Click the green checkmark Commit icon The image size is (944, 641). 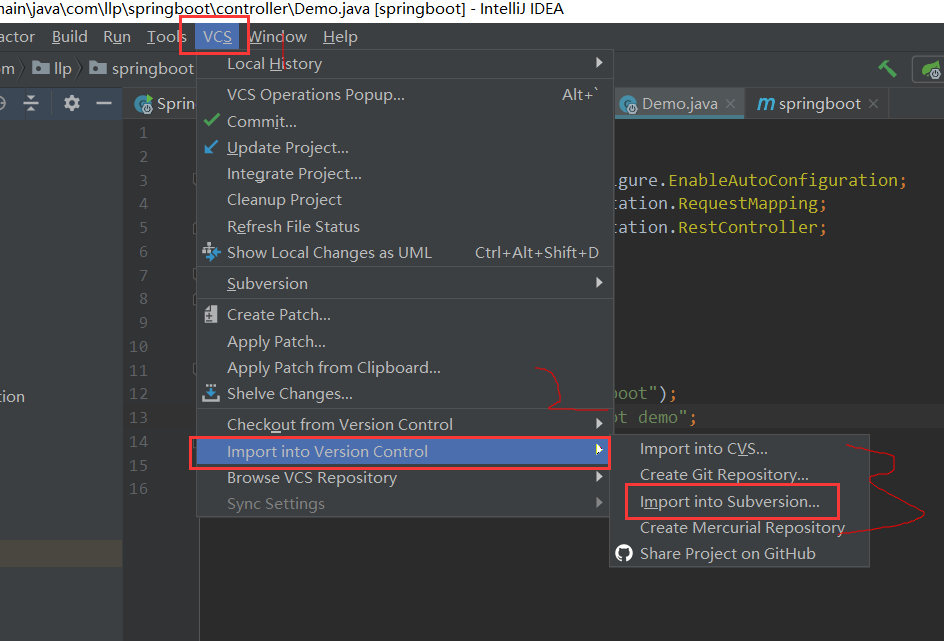click(x=211, y=120)
